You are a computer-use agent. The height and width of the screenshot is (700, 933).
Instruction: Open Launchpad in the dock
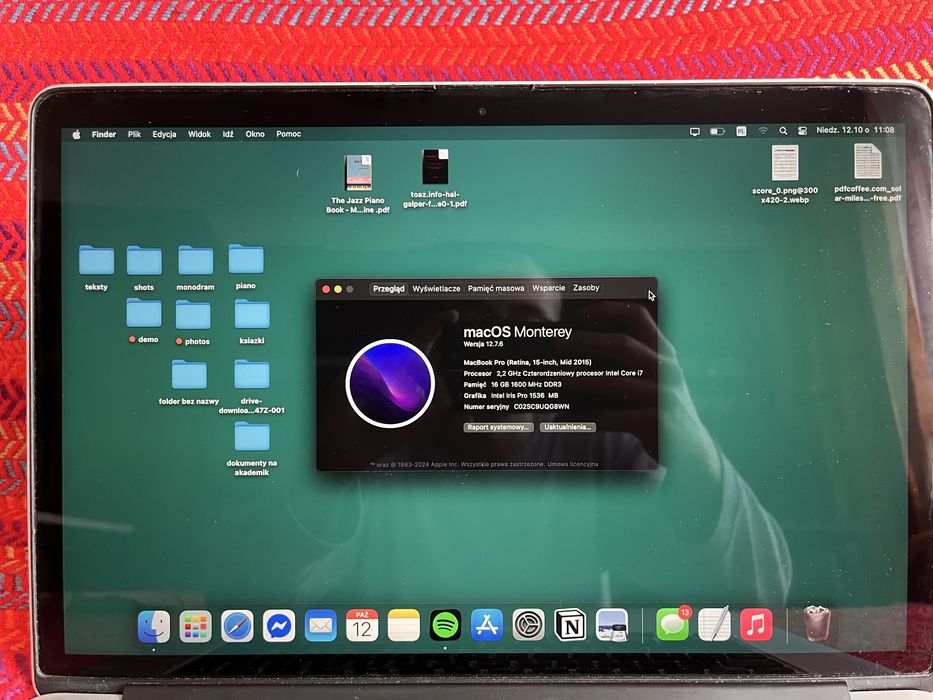tap(196, 626)
